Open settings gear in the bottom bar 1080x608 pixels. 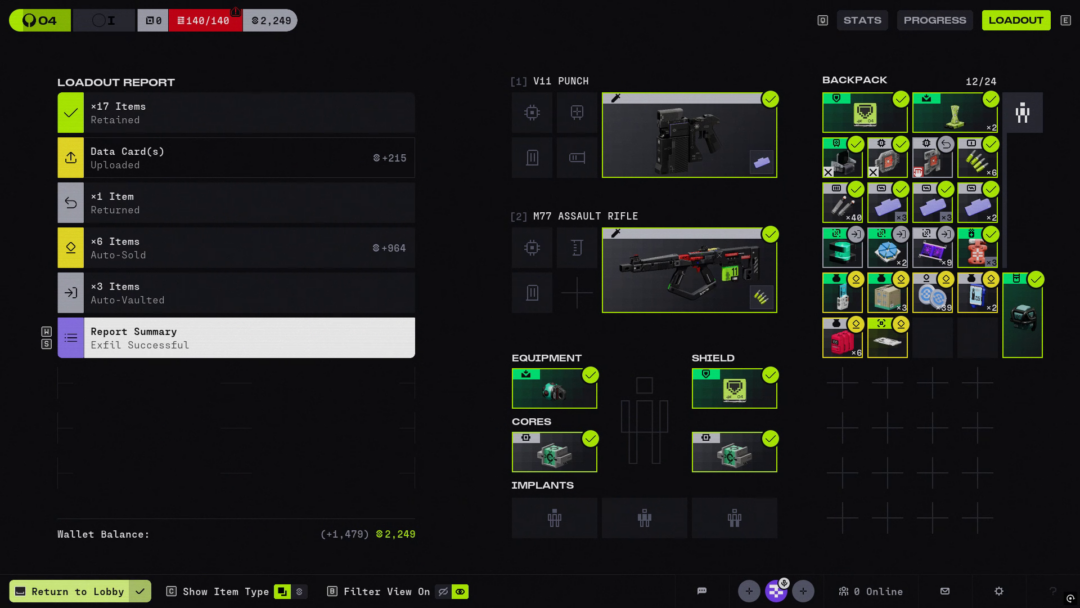998,591
